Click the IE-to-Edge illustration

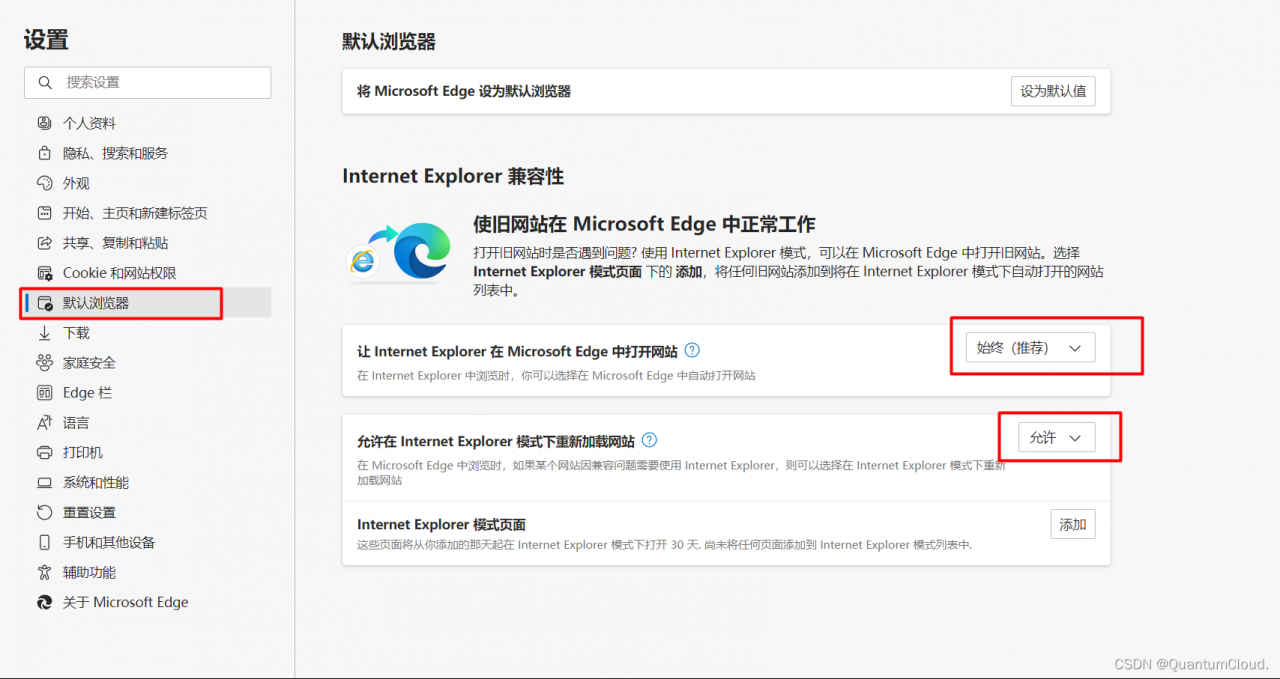pos(399,250)
